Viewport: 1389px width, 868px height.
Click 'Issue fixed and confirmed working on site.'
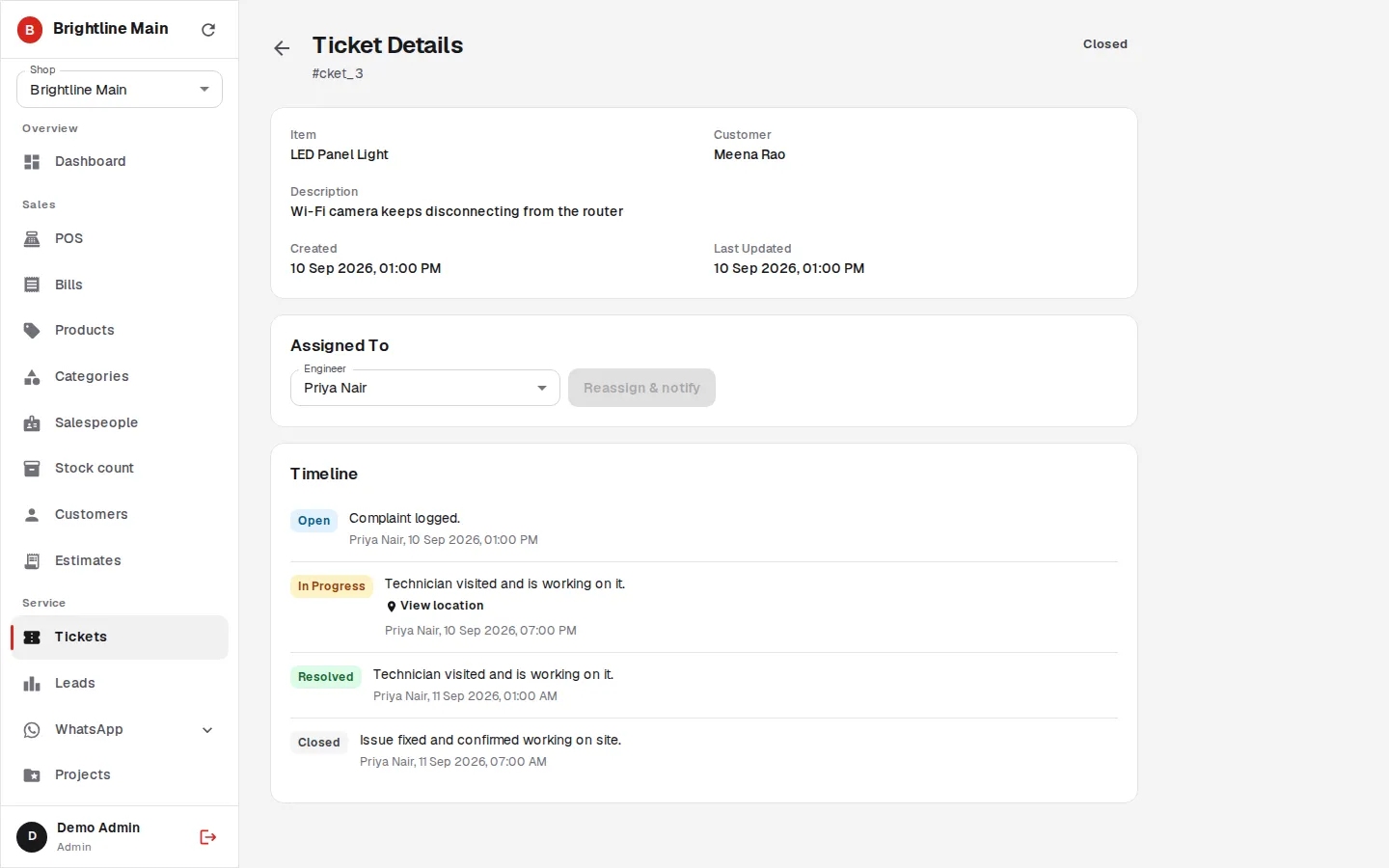[x=490, y=741]
